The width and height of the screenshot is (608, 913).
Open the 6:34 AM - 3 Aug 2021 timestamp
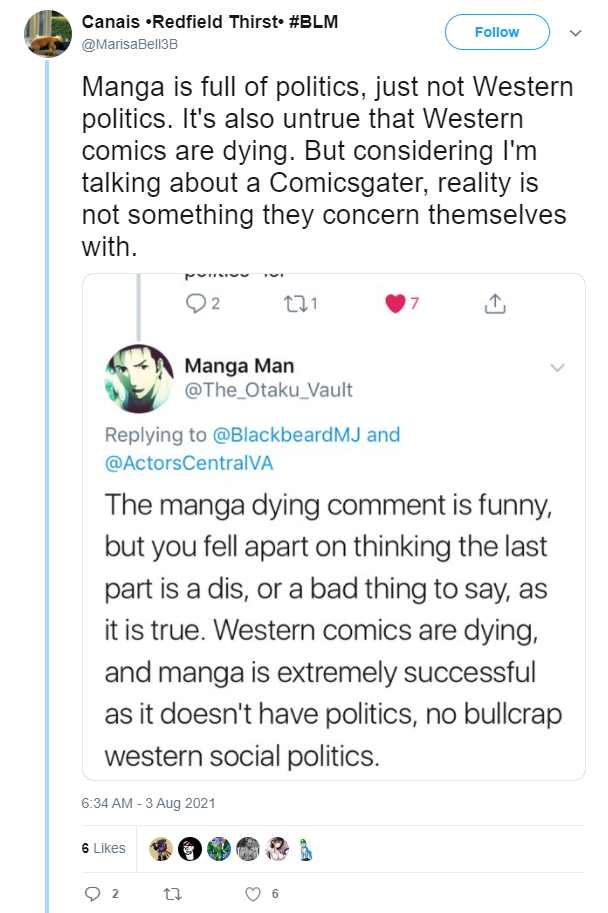click(x=149, y=804)
